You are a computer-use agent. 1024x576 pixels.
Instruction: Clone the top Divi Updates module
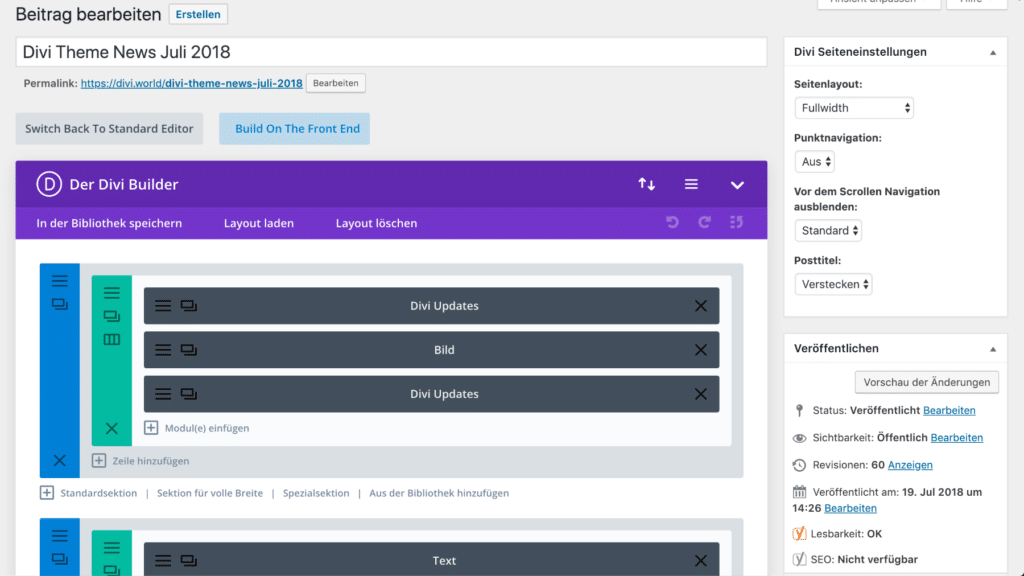[x=189, y=306]
